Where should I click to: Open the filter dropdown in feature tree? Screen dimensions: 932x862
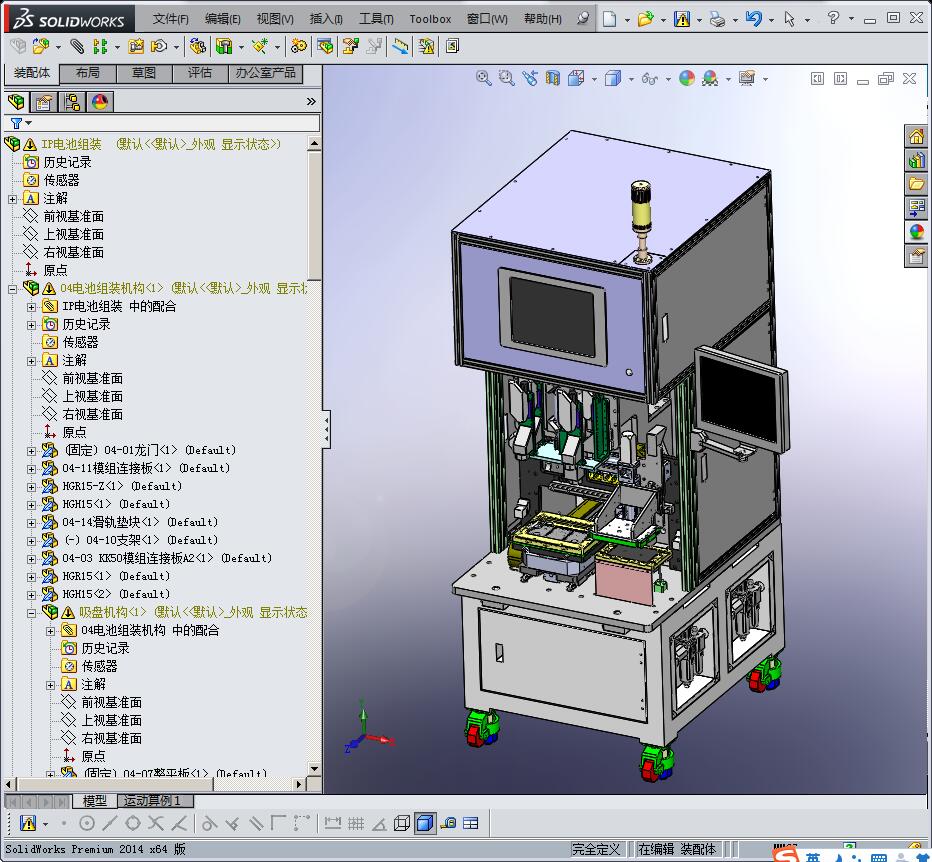click(29, 123)
